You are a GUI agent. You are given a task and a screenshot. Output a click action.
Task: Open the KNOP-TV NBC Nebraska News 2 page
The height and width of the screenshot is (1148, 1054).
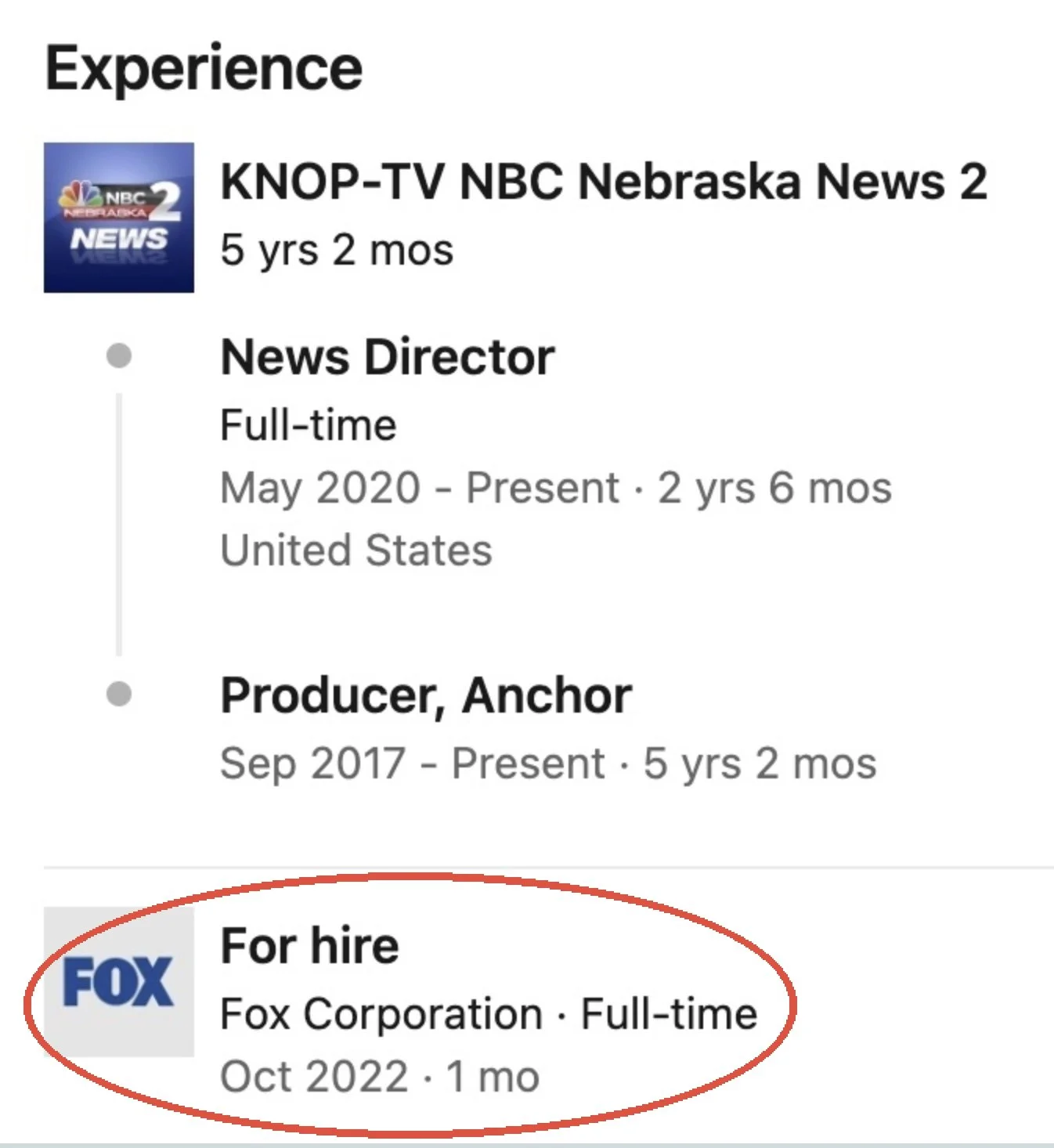click(x=604, y=182)
